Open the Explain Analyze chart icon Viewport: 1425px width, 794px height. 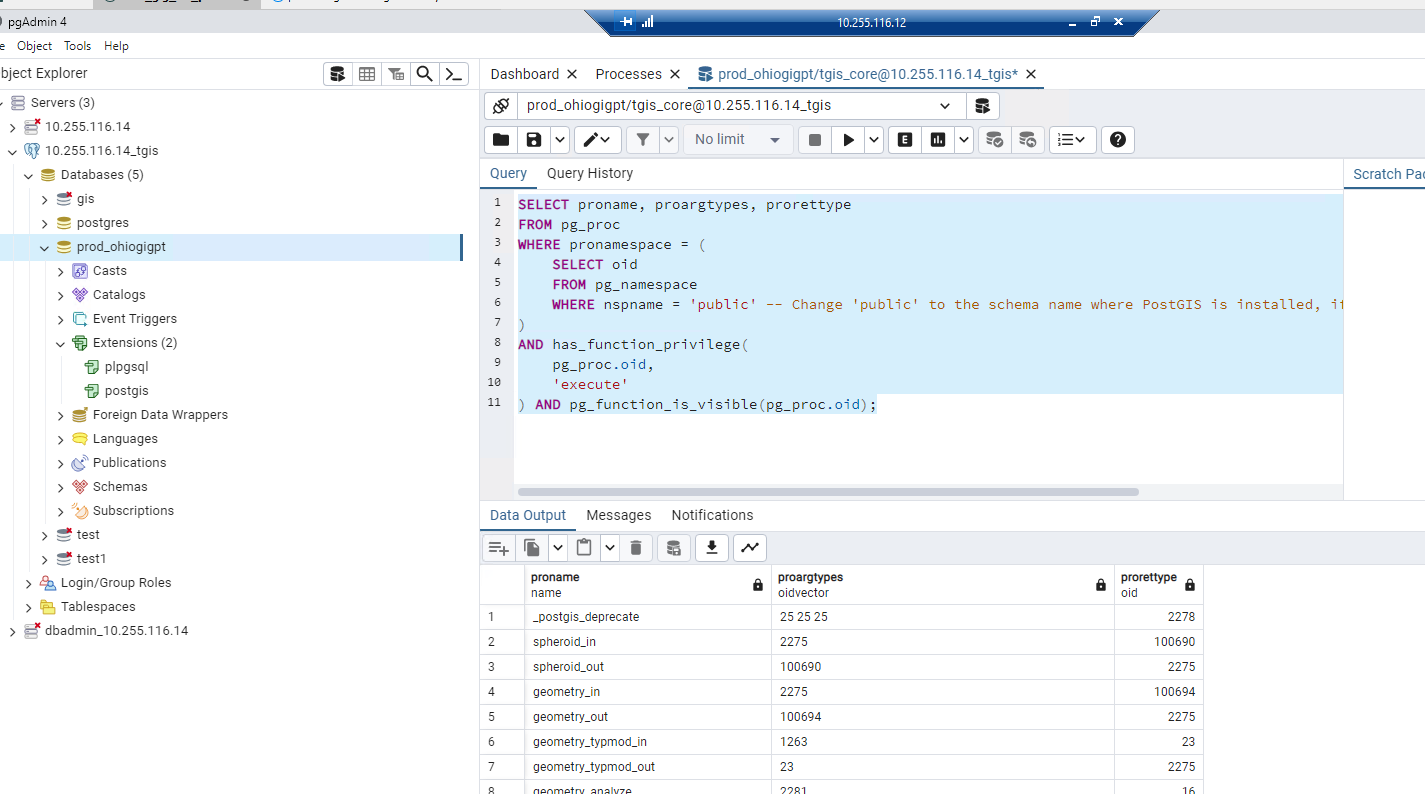(x=937, y=140)
